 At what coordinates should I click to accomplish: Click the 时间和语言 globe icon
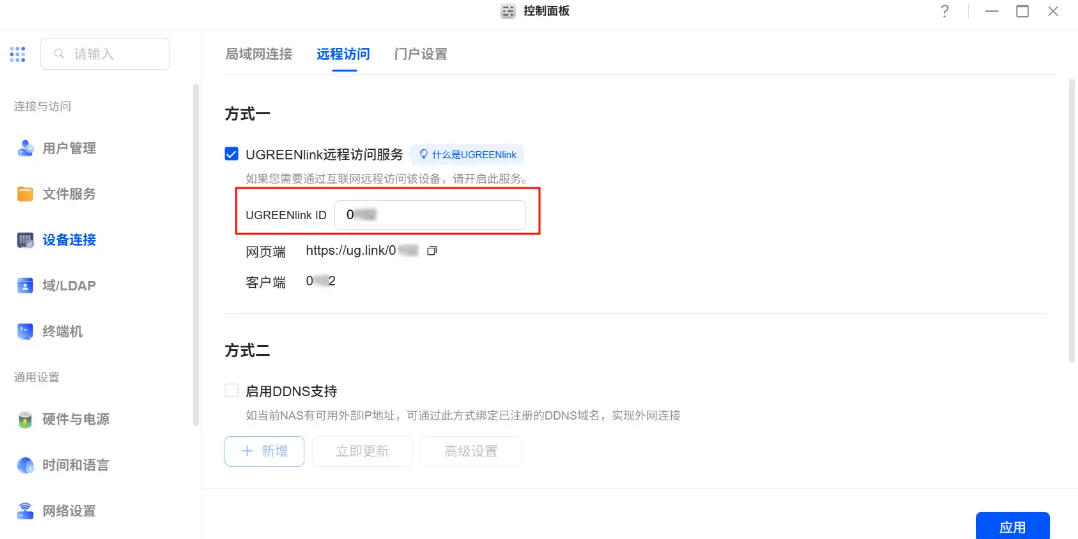point(26,465)
